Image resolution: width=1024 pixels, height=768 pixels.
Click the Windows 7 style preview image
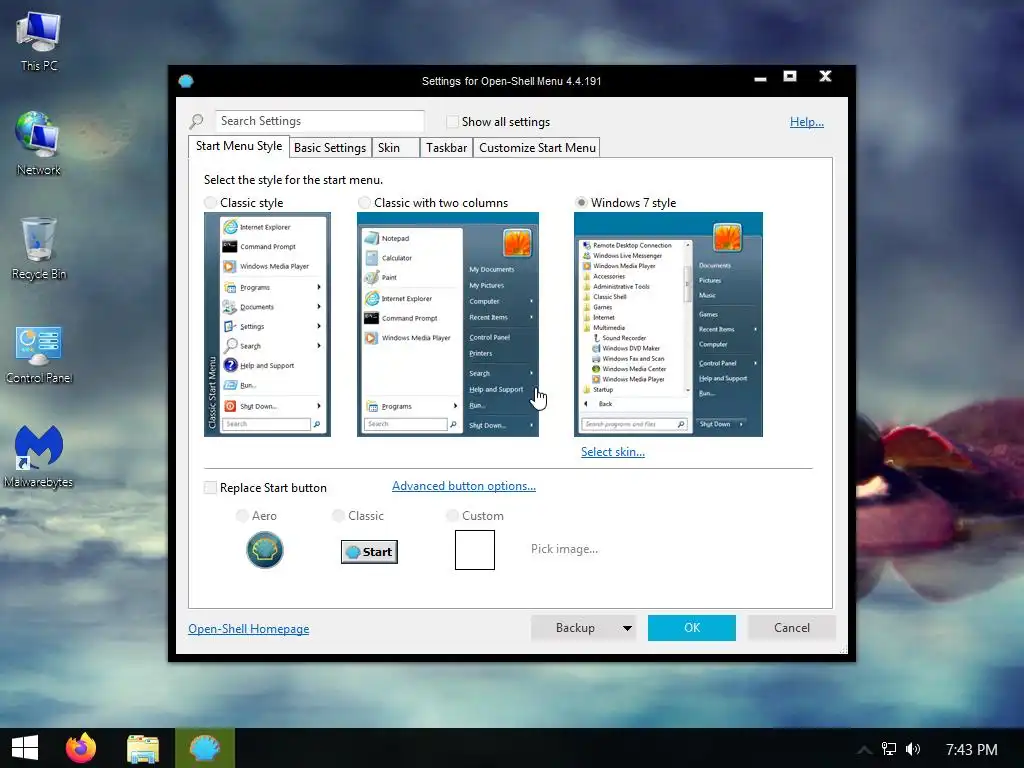pos(668,325)
